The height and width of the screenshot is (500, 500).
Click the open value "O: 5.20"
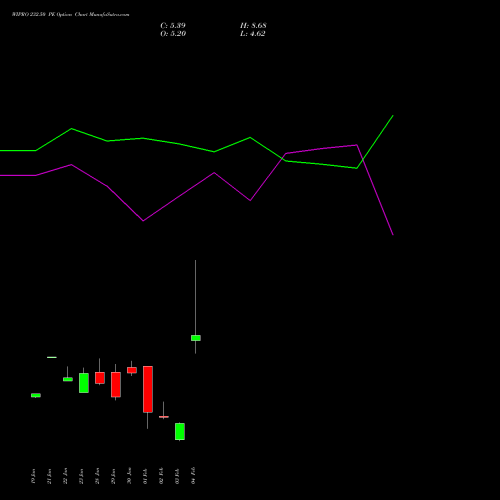click(x=173, y=34)
